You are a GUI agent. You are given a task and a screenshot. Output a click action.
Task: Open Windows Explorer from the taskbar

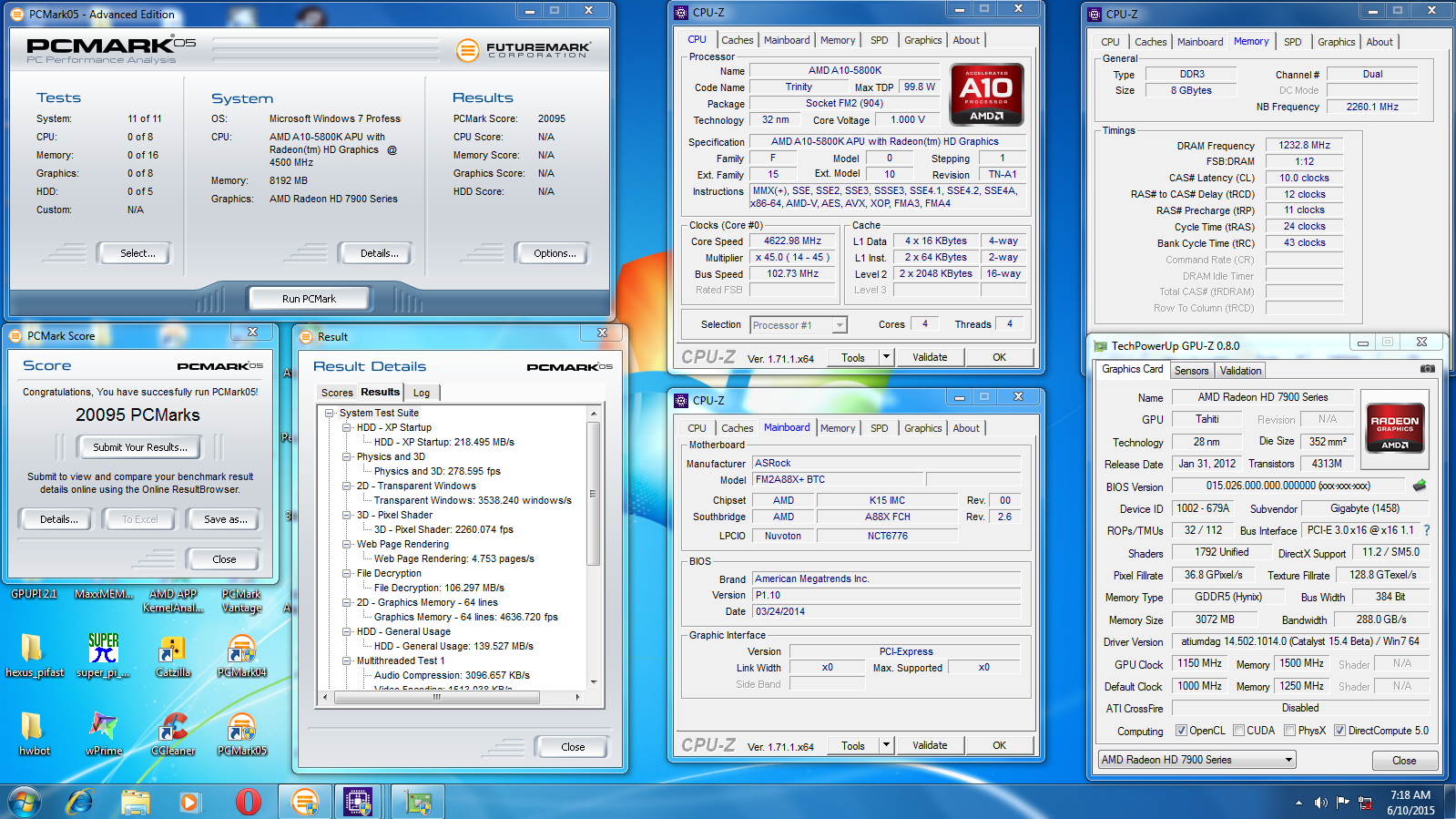tap(135, 802)
